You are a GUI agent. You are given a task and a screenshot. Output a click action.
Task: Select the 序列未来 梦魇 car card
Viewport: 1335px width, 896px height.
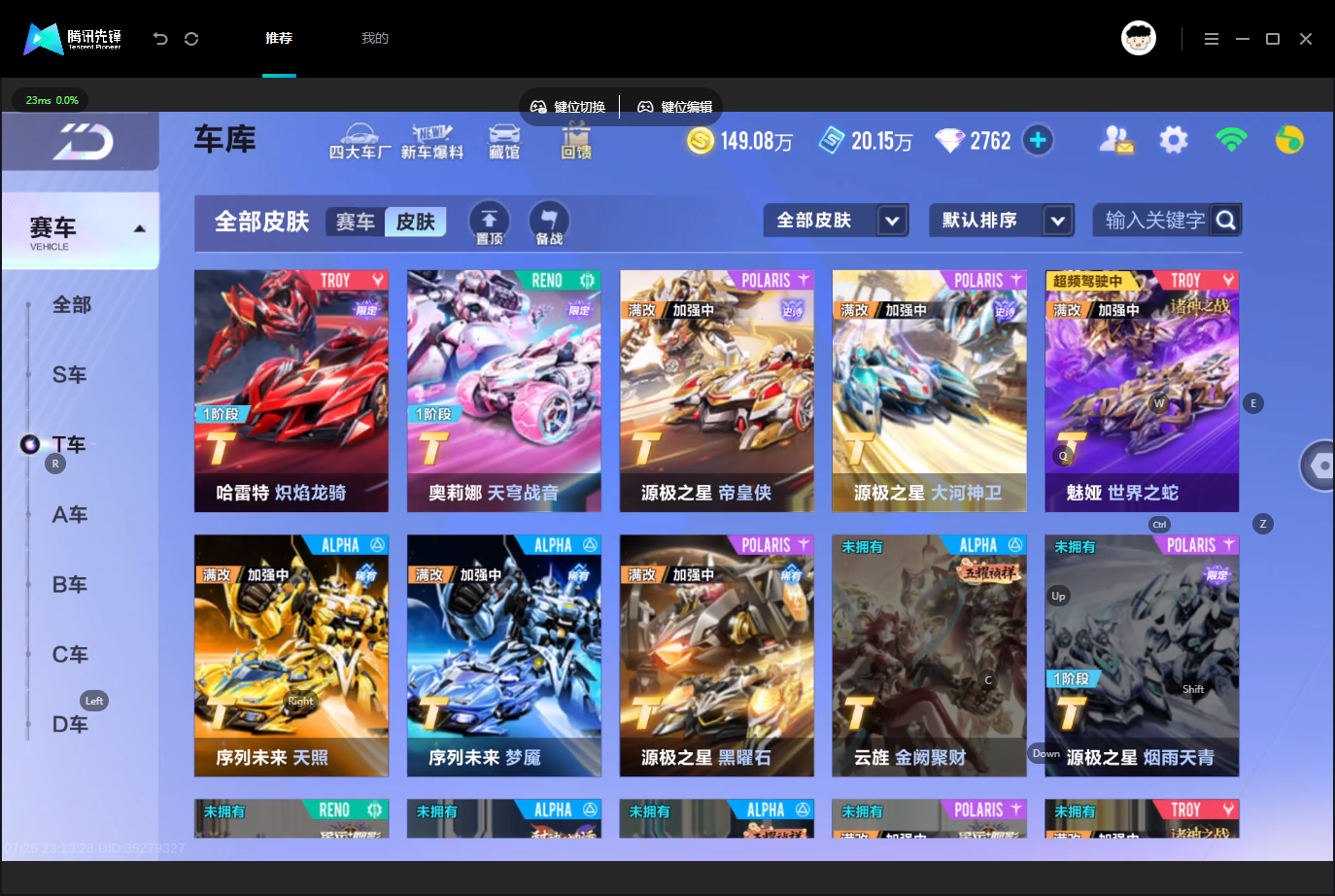point(504,656)
